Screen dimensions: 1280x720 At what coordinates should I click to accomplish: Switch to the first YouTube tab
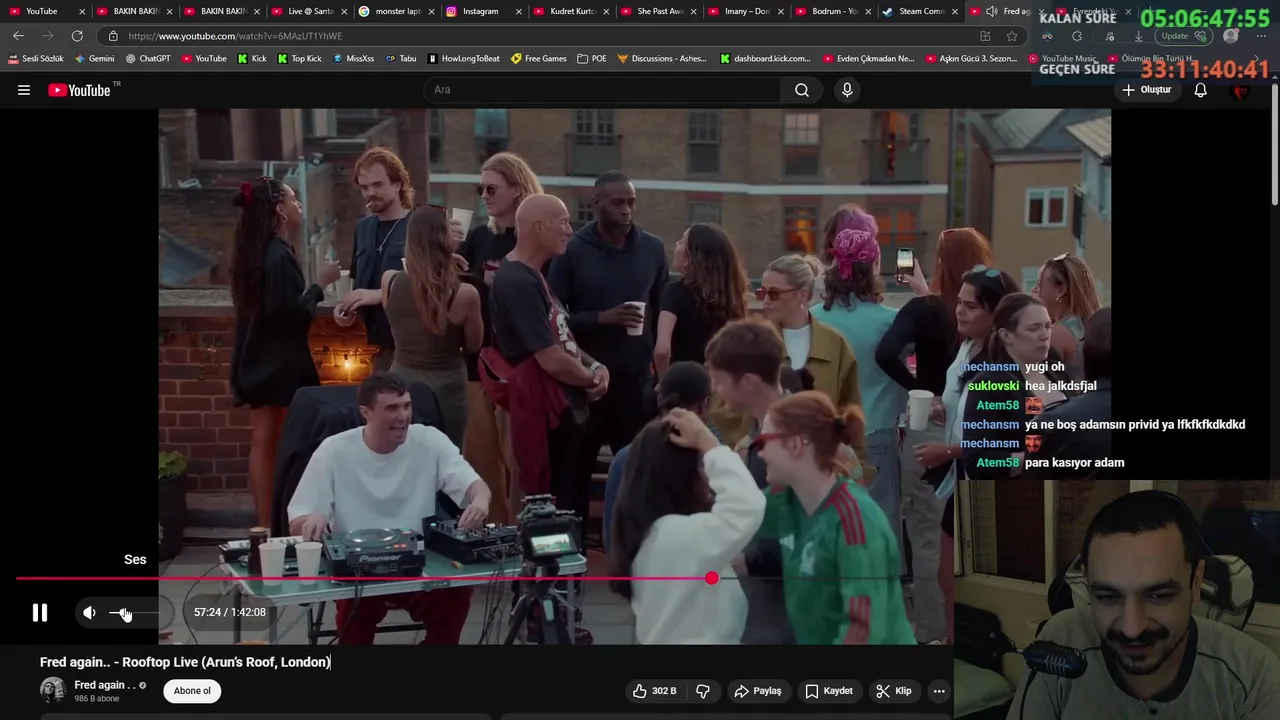[48, 11]
